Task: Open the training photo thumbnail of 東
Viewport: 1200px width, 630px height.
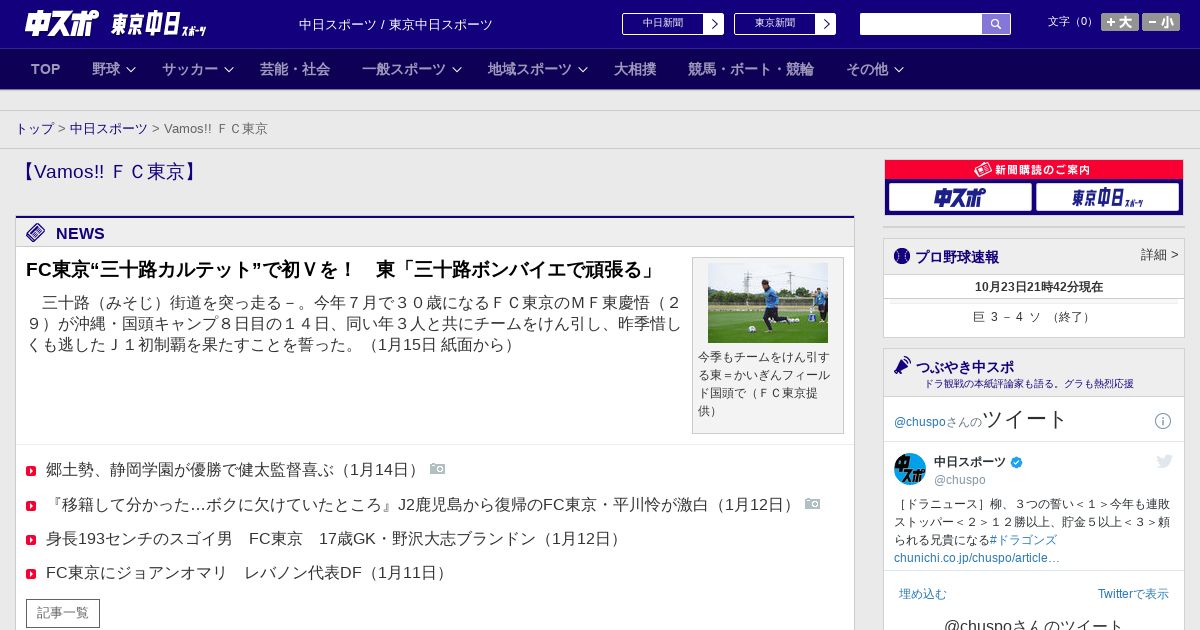Action: pos(768,303)
